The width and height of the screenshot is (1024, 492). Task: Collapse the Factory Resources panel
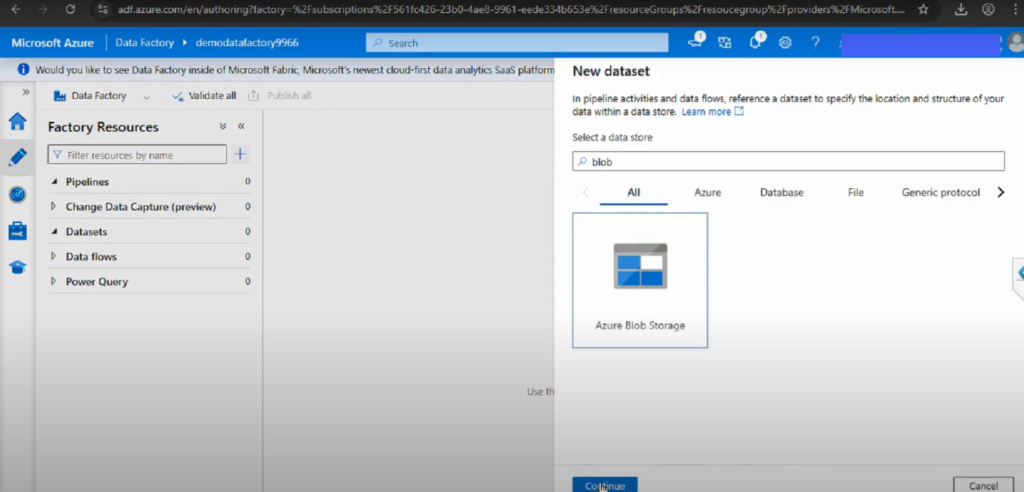[x=241, y=126]
